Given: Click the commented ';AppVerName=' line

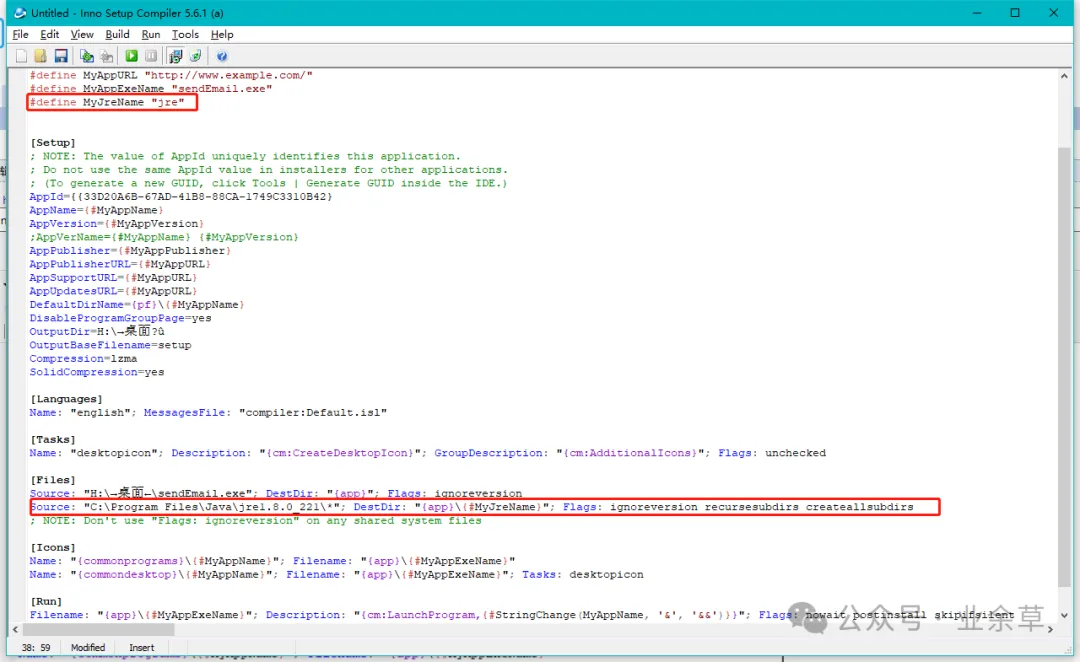Looking at the screenshot, I should [x=164, y=237].
